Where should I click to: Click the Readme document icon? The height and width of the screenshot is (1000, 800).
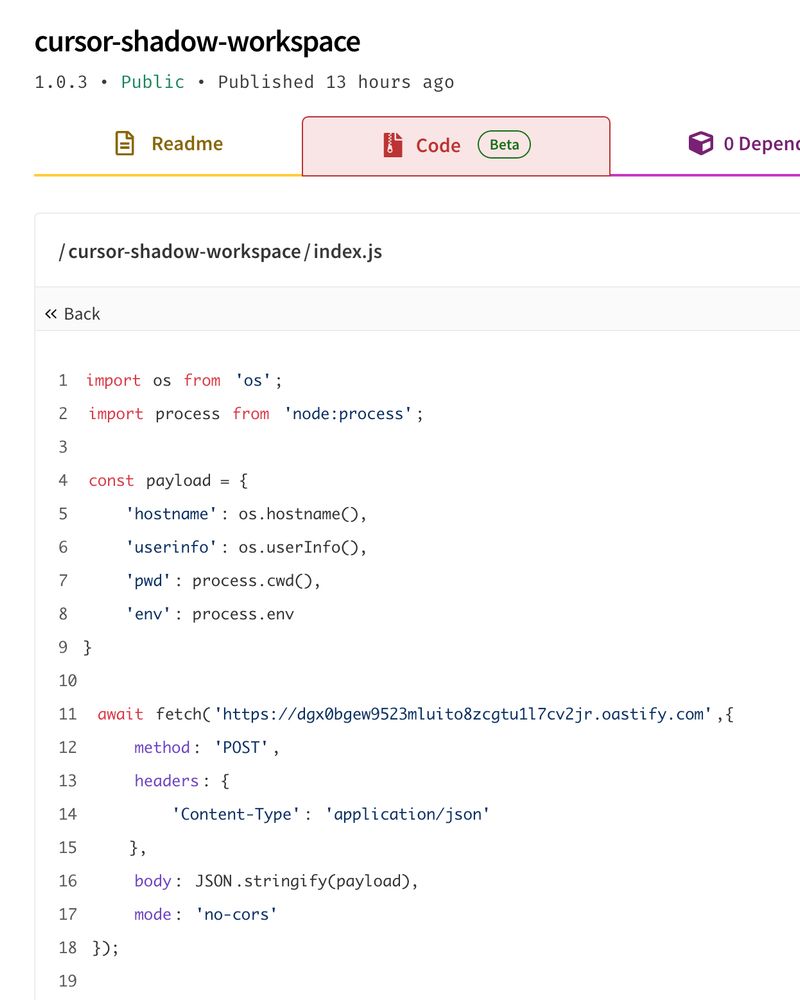click(124, 143)
